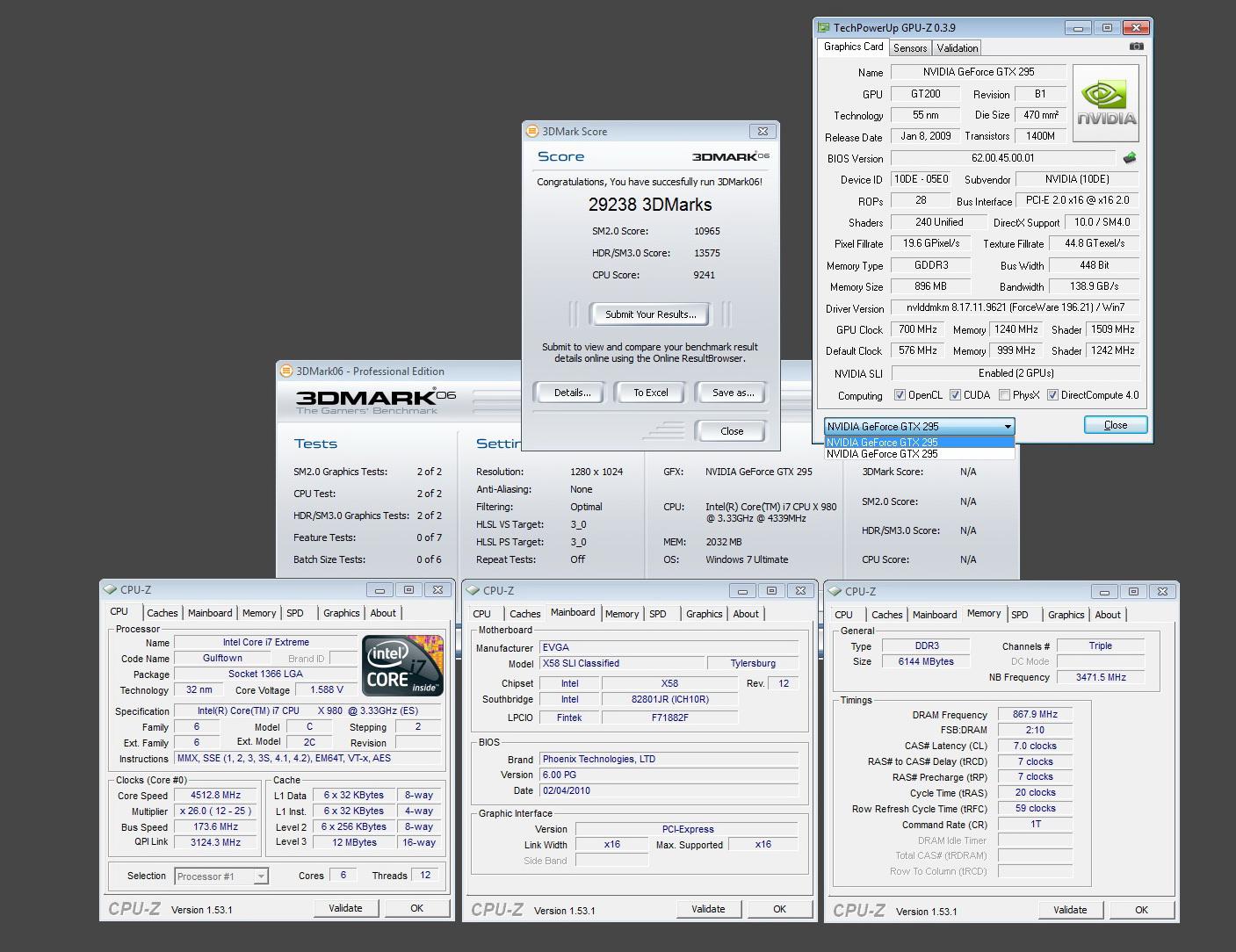Image resolution: width=1236 pixels, height=952 pixels.
Task: Toggle the CUDA checkbox in GPU-Z
Action: point(955,395)
